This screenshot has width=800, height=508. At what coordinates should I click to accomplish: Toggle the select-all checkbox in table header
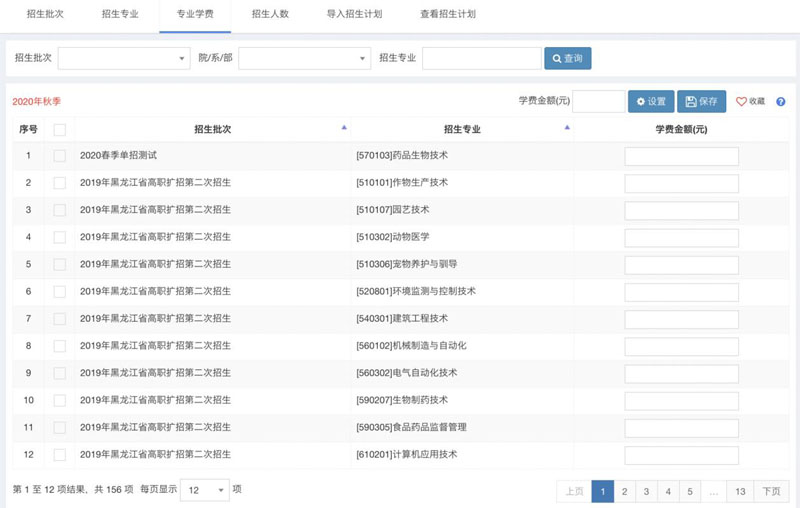point(60,129)
